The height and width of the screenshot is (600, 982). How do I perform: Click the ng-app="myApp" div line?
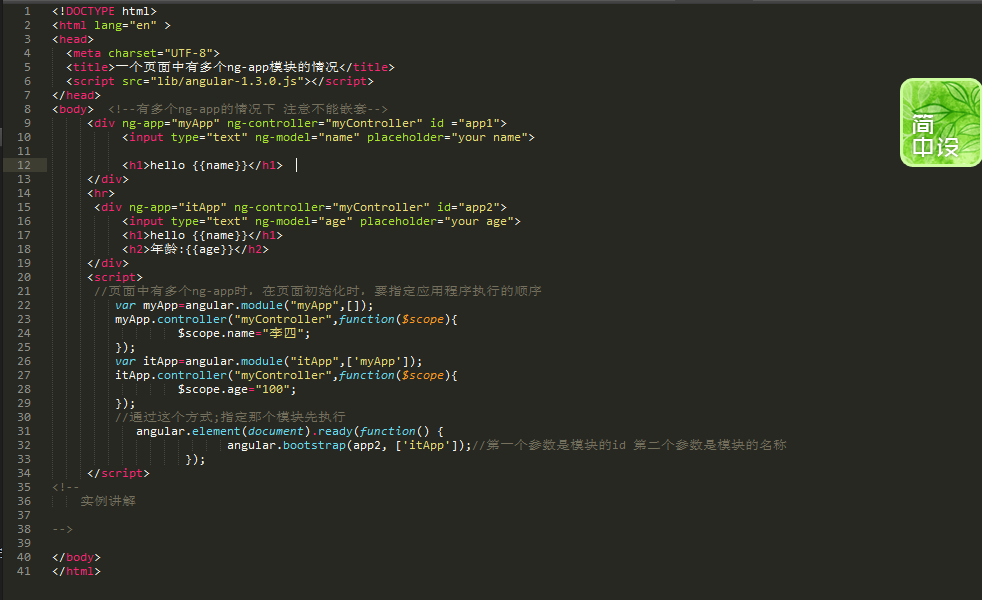pyautogui.click(x=297, y=123)
